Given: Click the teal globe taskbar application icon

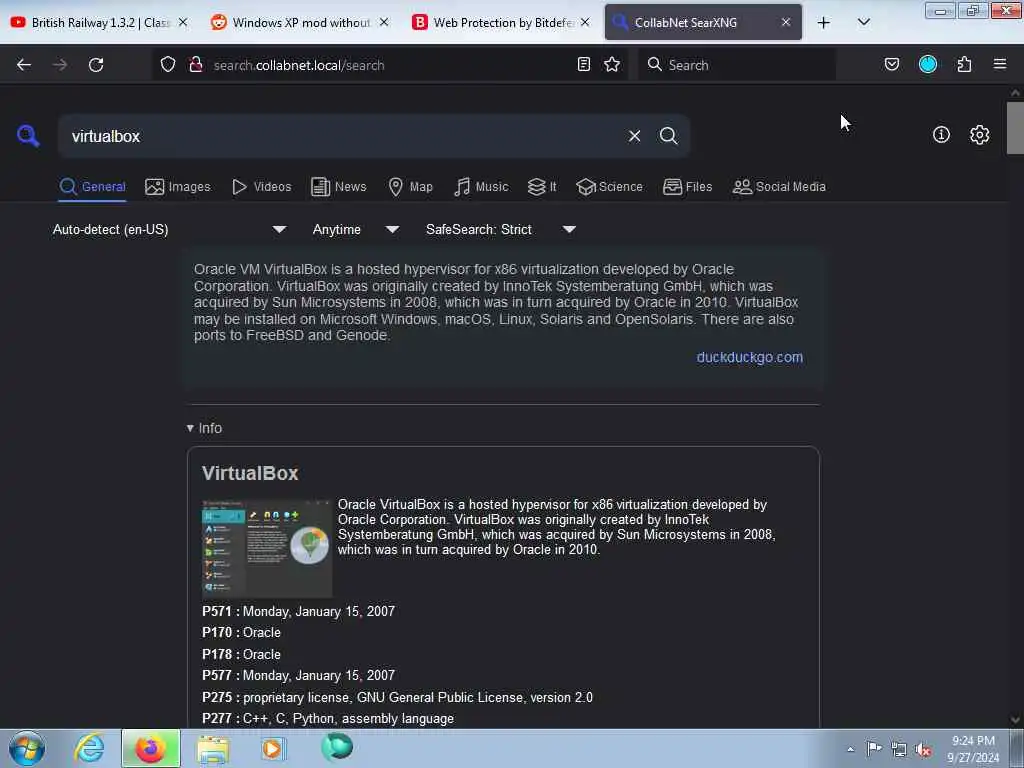Looking at the screenshot, I should tap(337, 747).
